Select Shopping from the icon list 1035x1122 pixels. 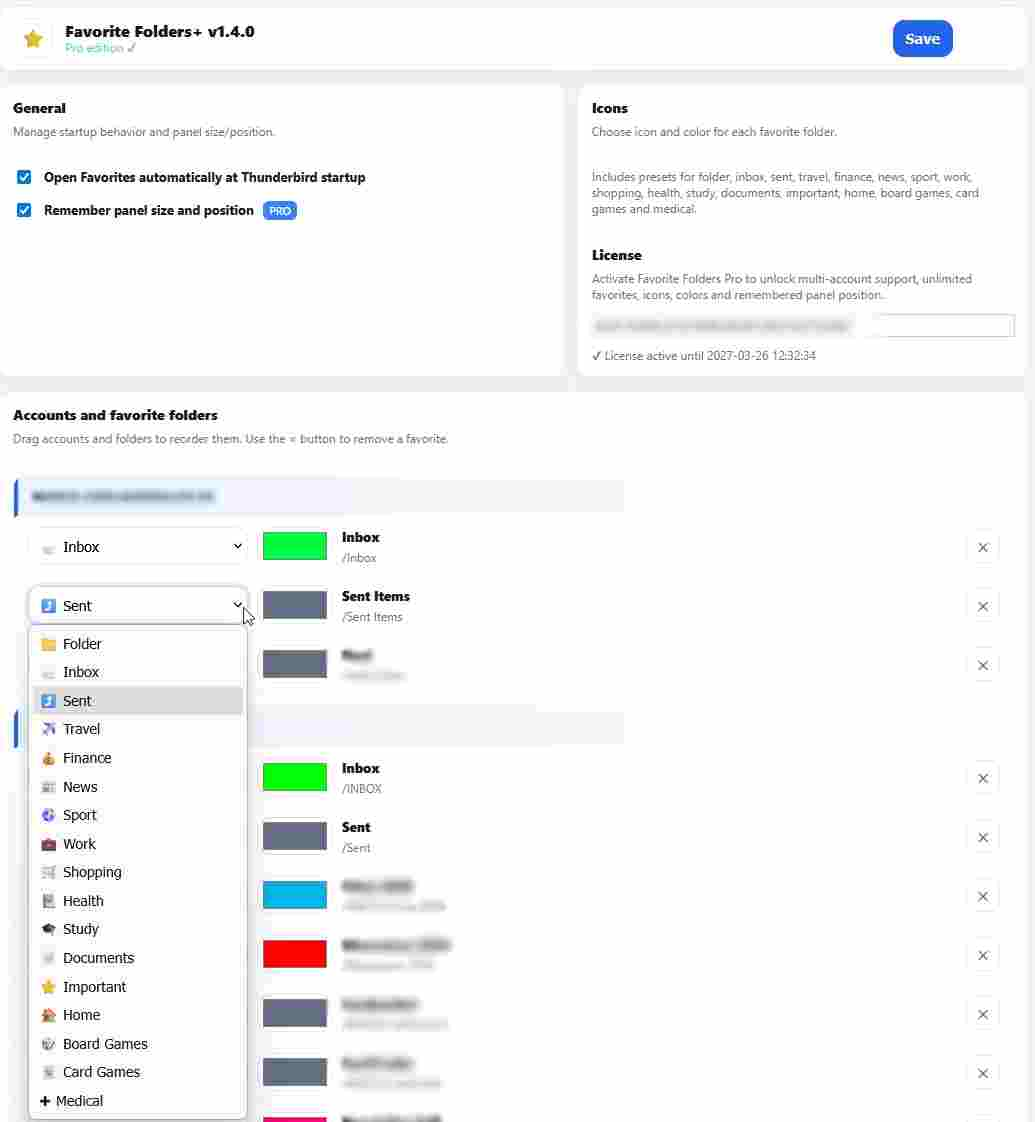click(92, 873)
